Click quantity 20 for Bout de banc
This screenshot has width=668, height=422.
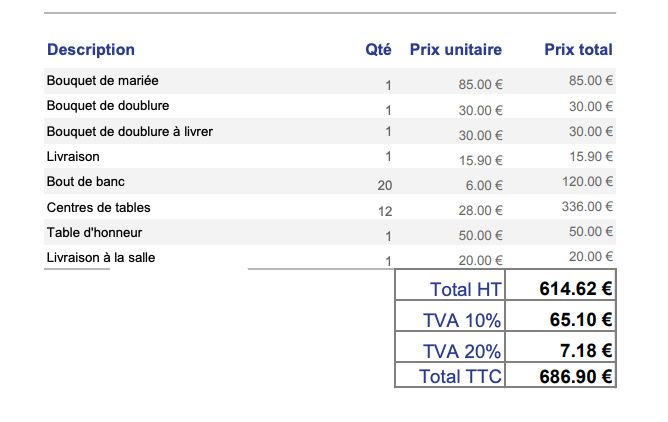(385, 185)
